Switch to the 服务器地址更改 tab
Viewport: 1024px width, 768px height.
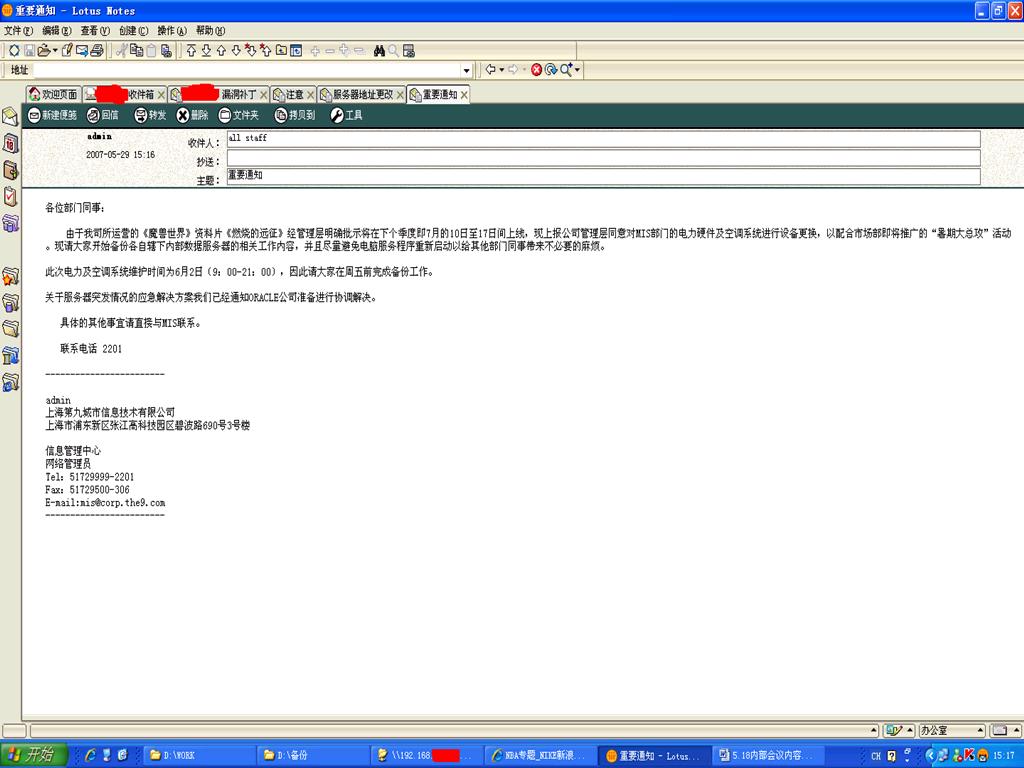(x=356, y=94)
